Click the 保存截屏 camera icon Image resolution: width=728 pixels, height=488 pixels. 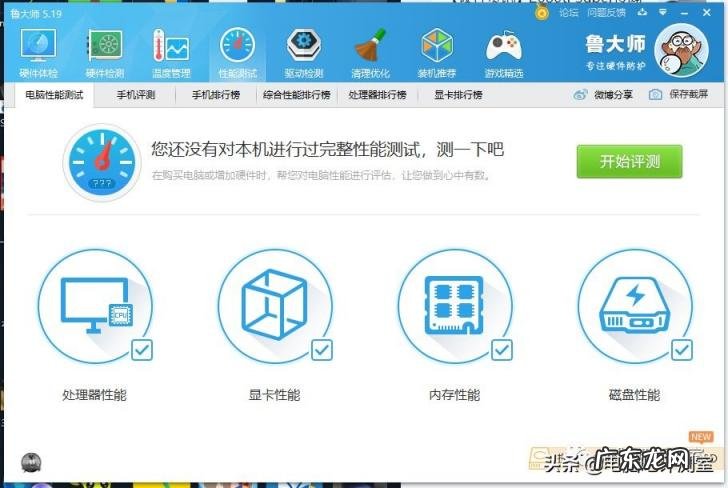click(x=655, y=95)
